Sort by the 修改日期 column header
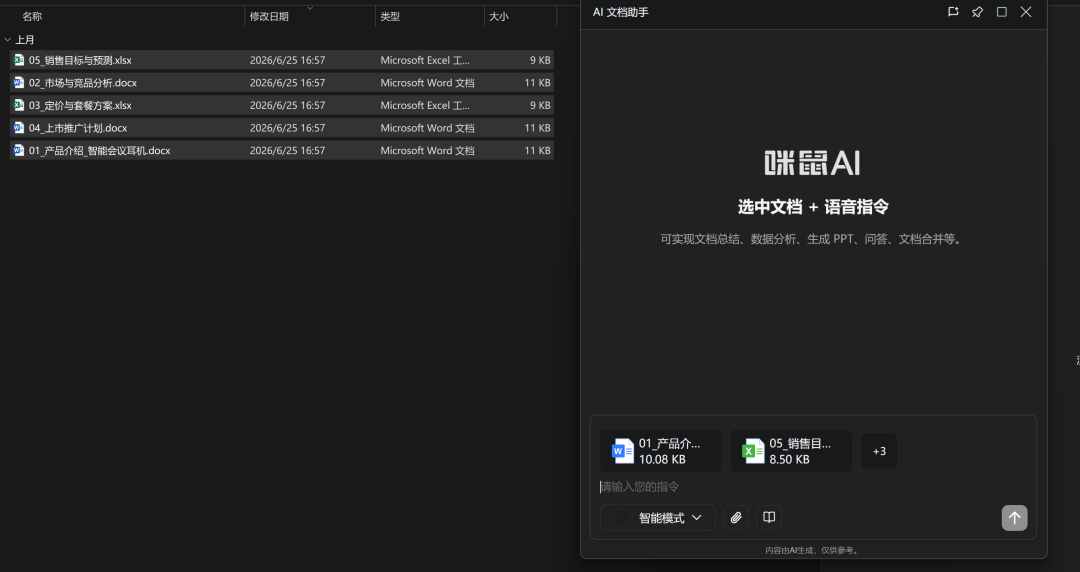Viewport: 1080px width, 572px height. 269,17
